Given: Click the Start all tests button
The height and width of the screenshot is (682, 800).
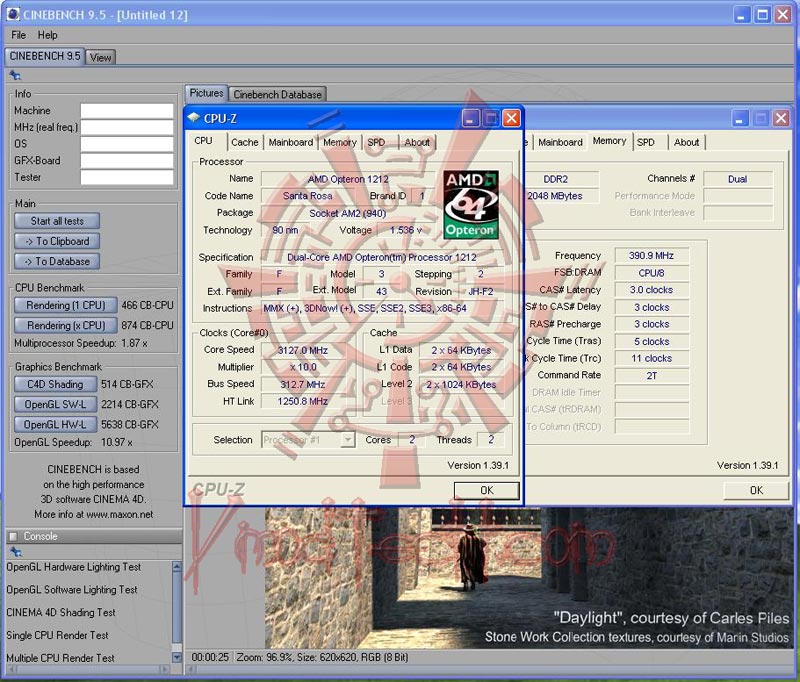Looking at the screenshot, I should tap(57, 221).
